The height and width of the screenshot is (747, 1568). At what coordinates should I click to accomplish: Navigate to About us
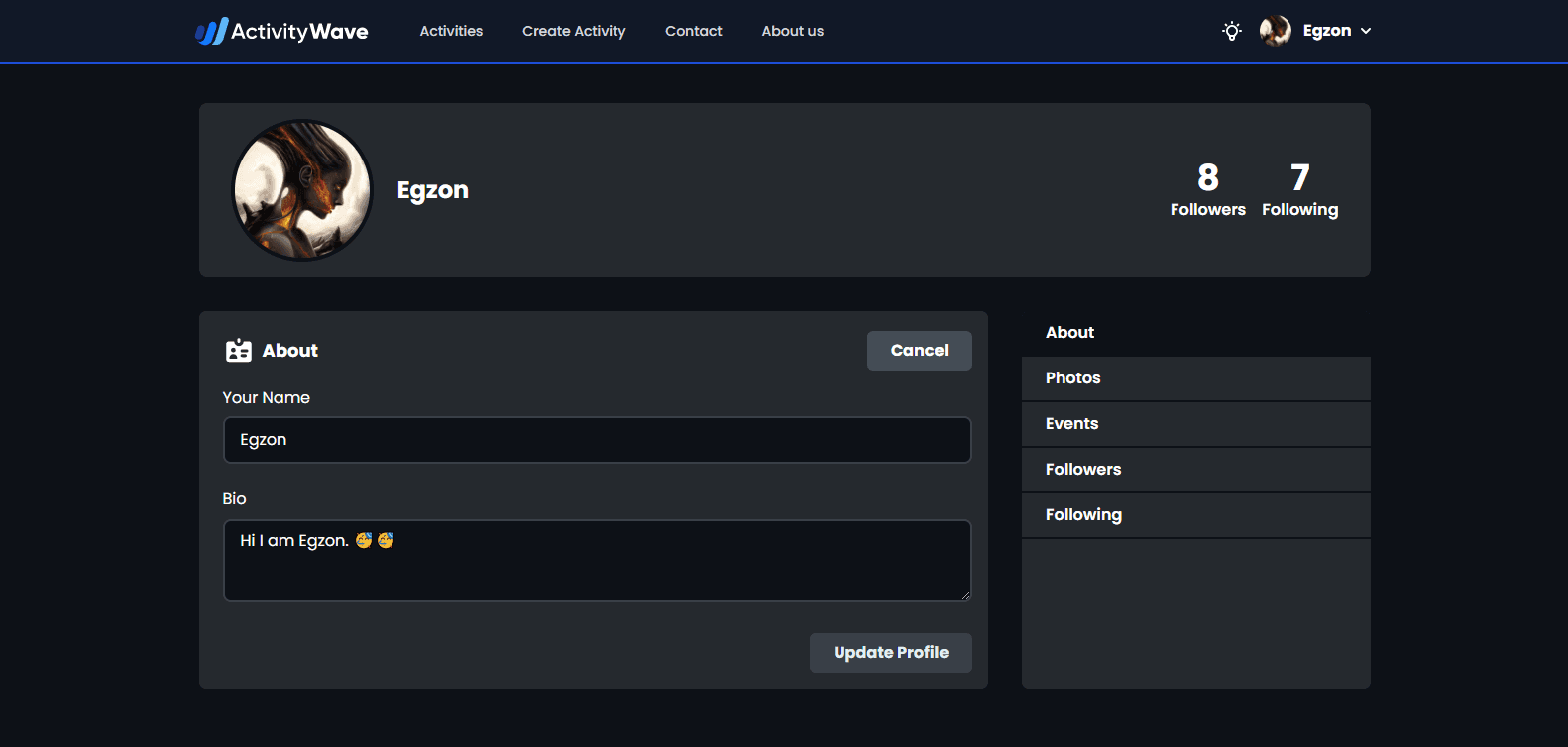click(x=793, y=31)
